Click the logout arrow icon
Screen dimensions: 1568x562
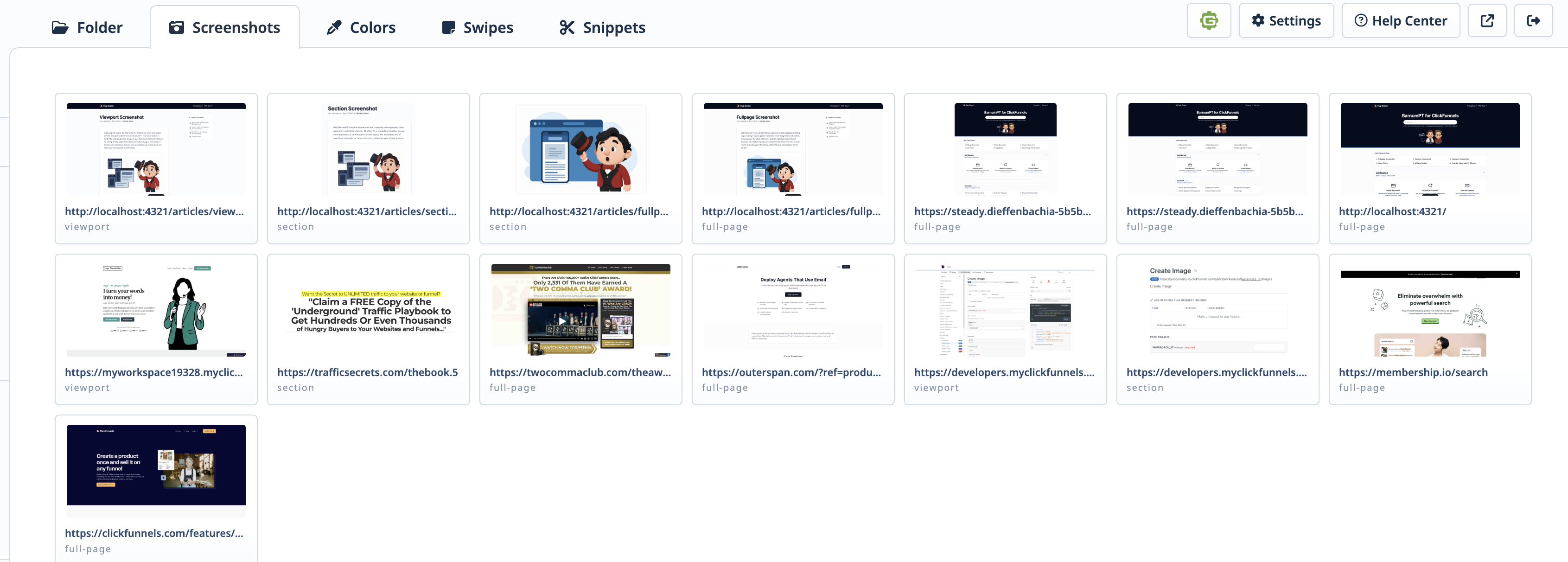[1533, 21]
